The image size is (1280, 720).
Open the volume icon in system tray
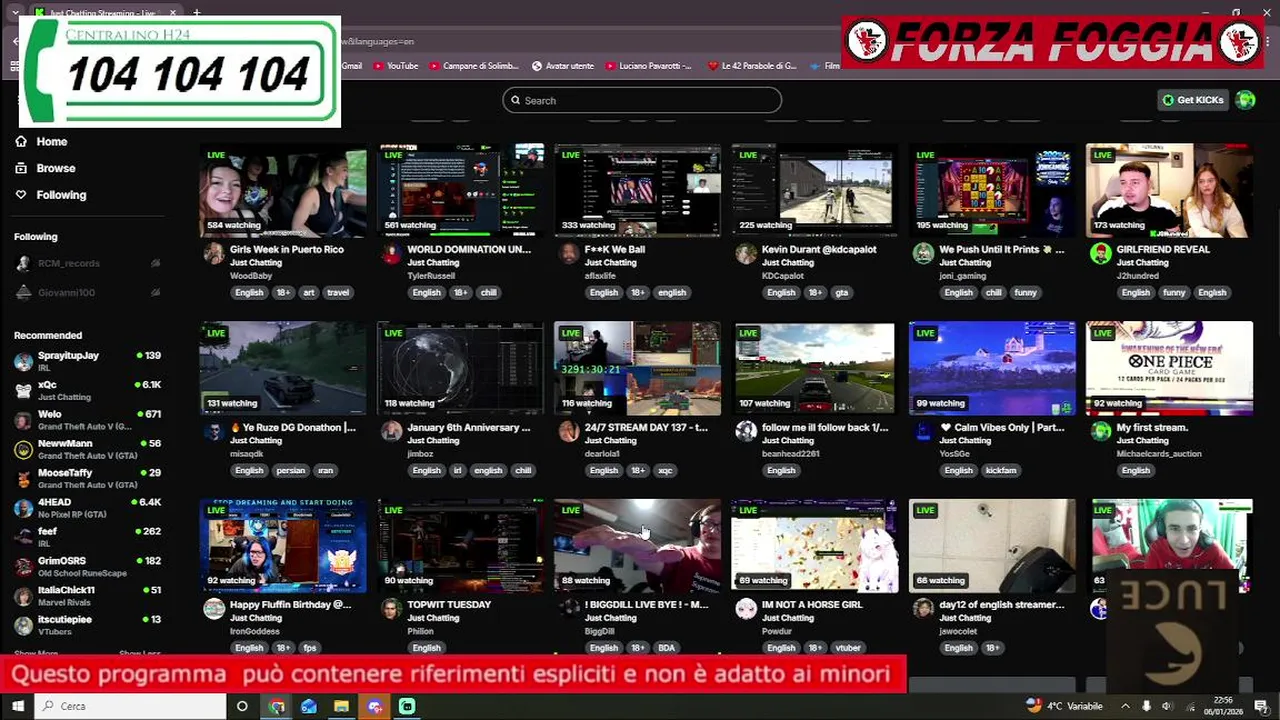[1167, 706]
